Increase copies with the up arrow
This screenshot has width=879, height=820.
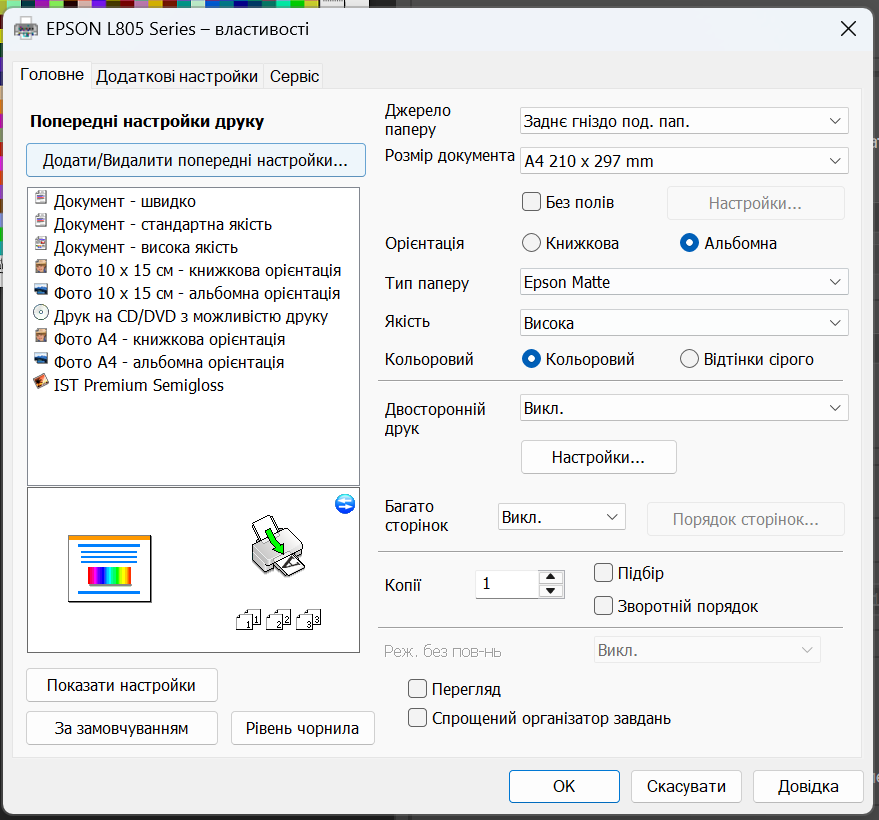pos(550,577)
